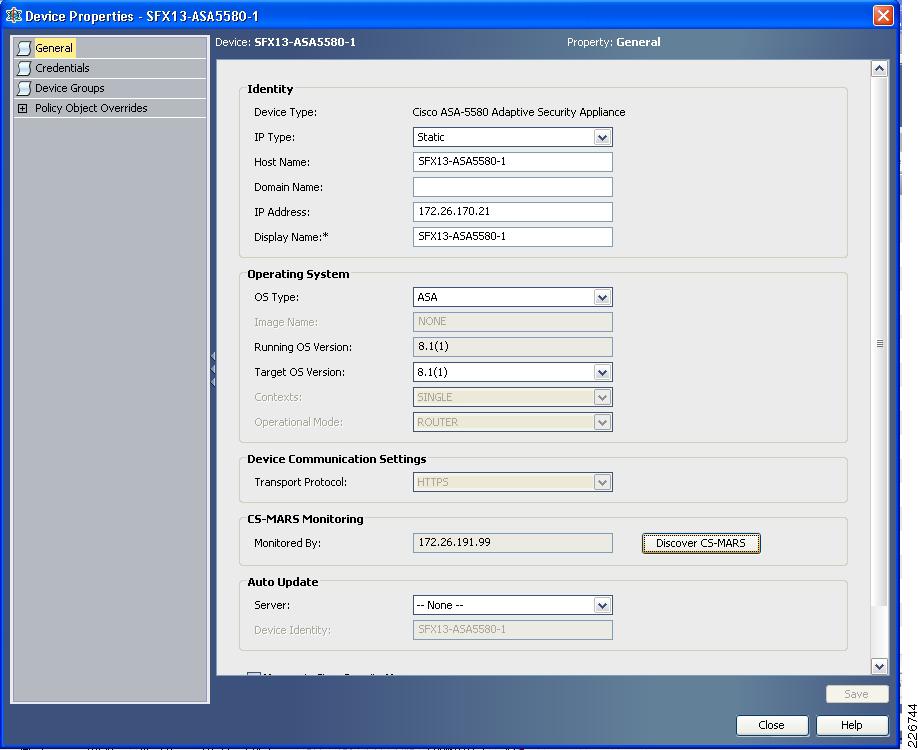Click the scroll down arrow
This screenshot has width=918, height=750.
pyautogui.click(x=879, y=666)
